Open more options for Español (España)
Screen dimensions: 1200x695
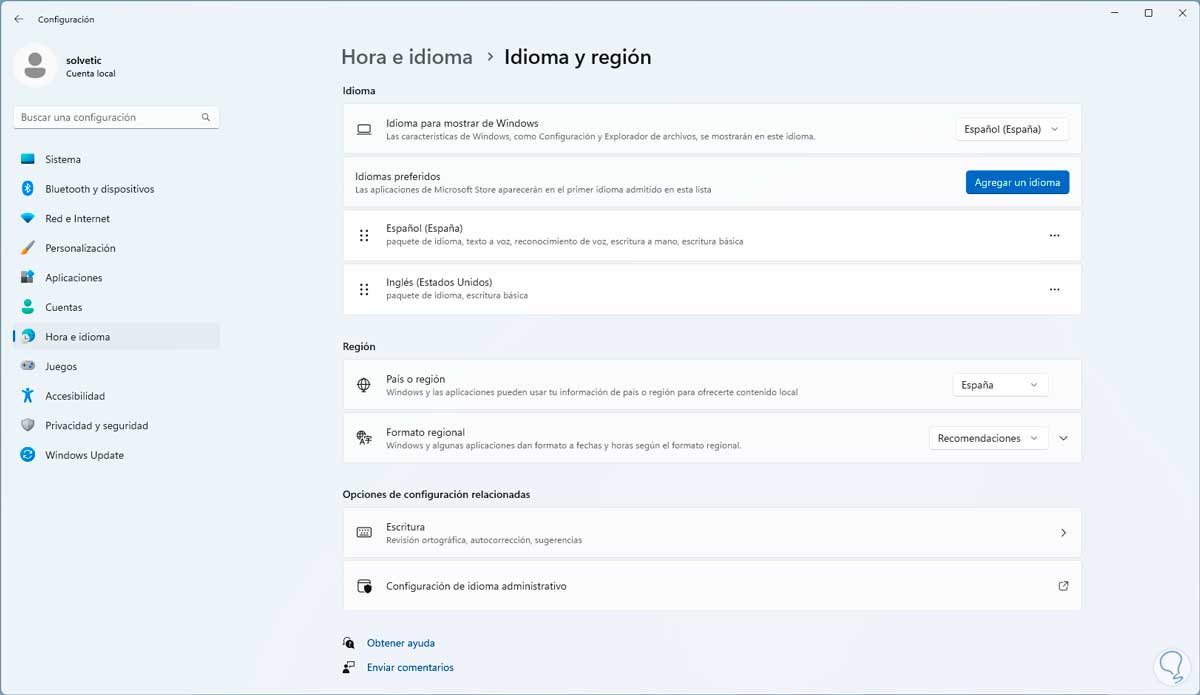coord(1054,235)
